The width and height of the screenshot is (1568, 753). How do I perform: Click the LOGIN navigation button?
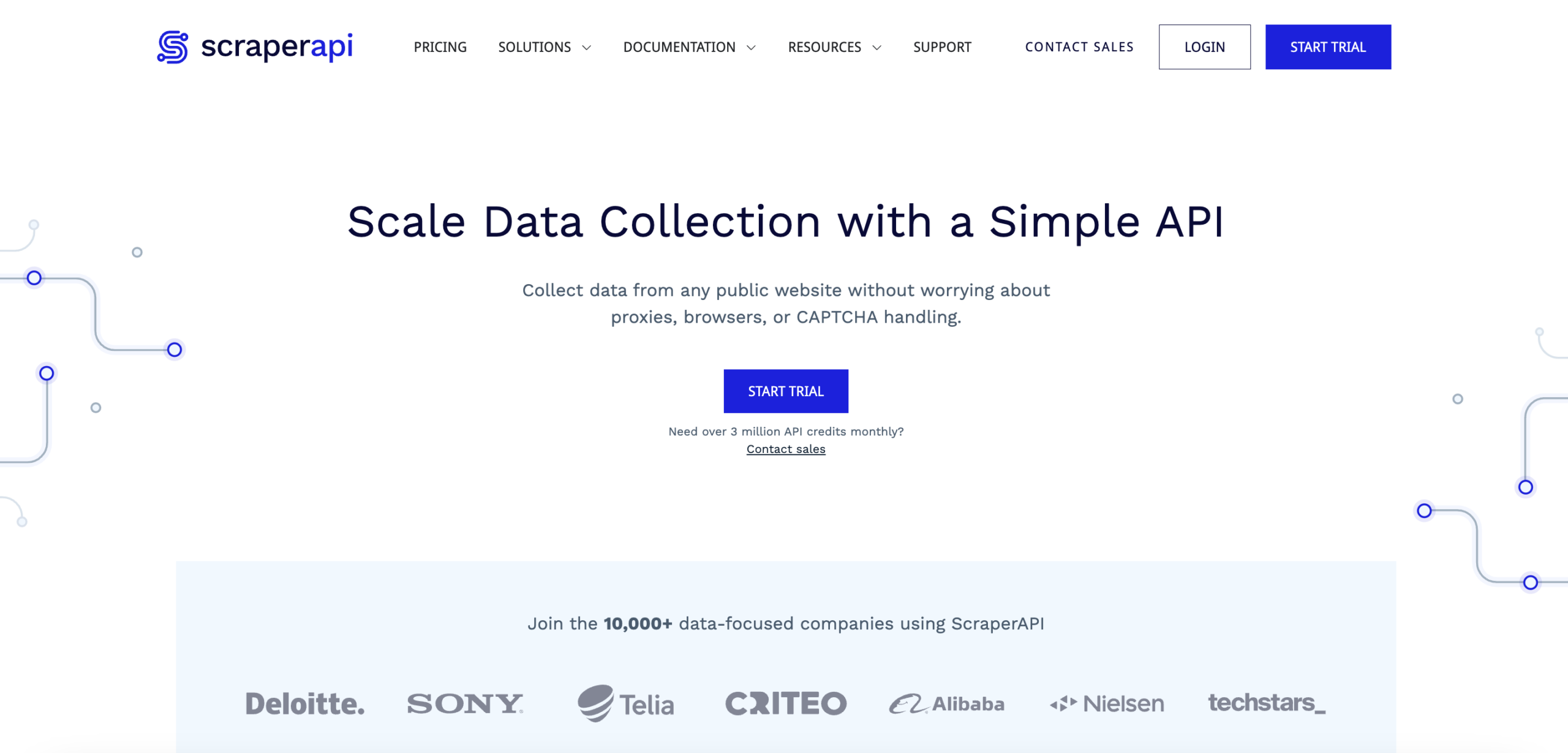(1204, 46)
